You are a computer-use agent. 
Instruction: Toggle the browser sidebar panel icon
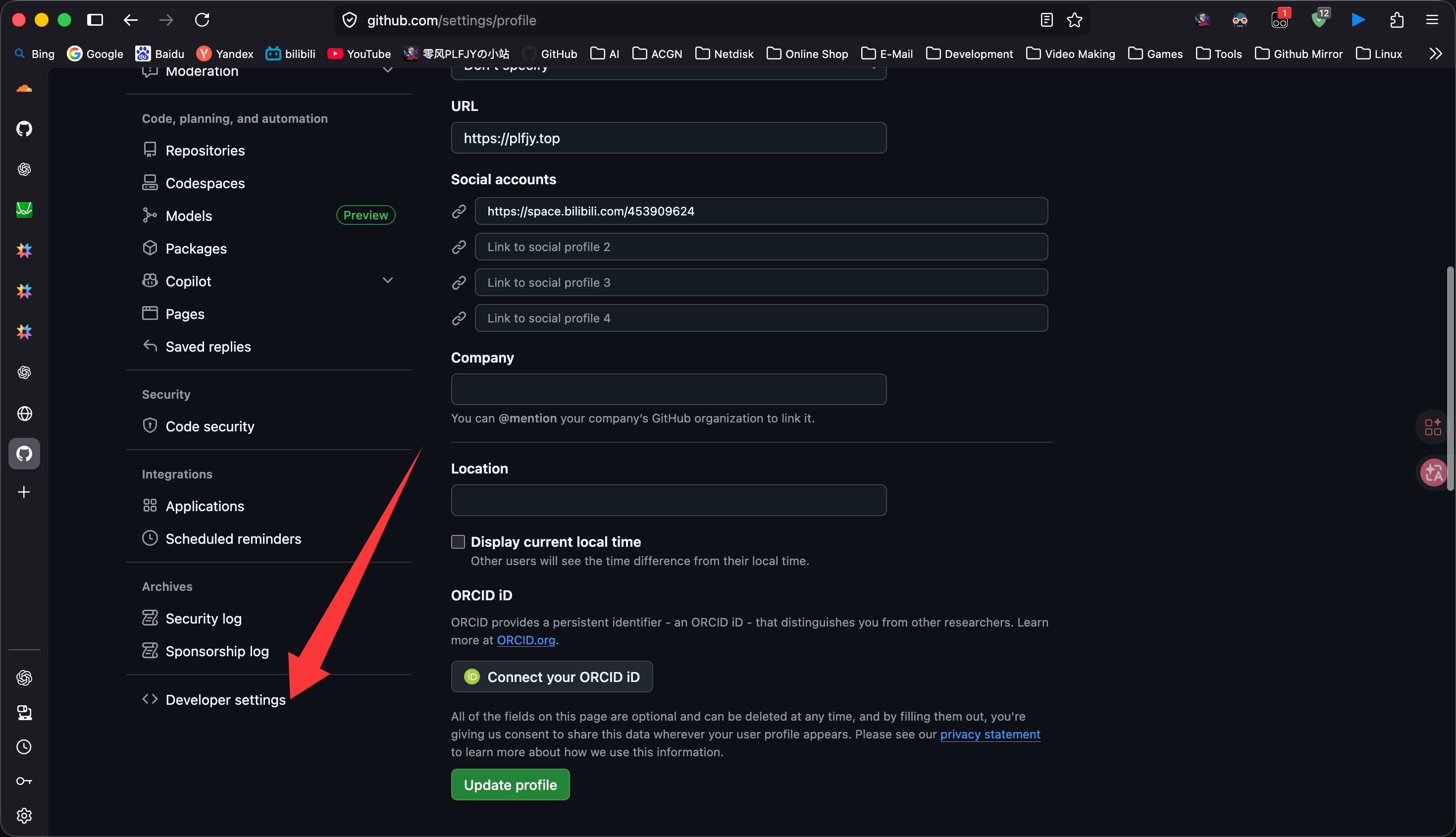96,20
